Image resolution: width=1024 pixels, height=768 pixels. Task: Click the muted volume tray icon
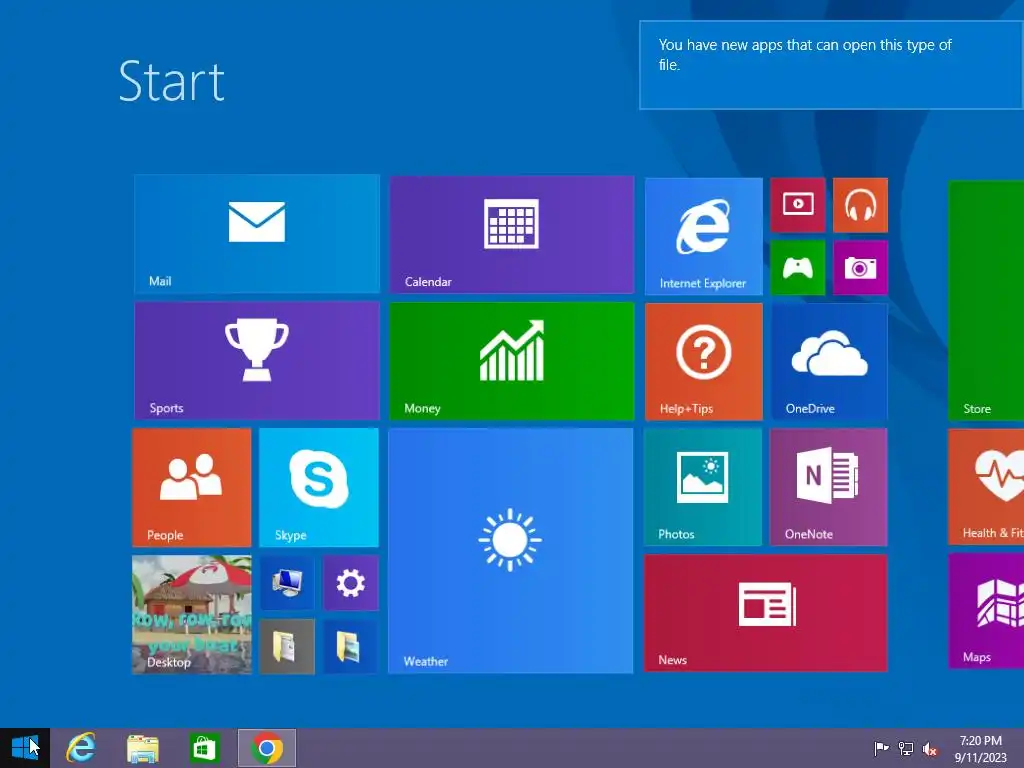pyautogui.click(x=930, y=749)
